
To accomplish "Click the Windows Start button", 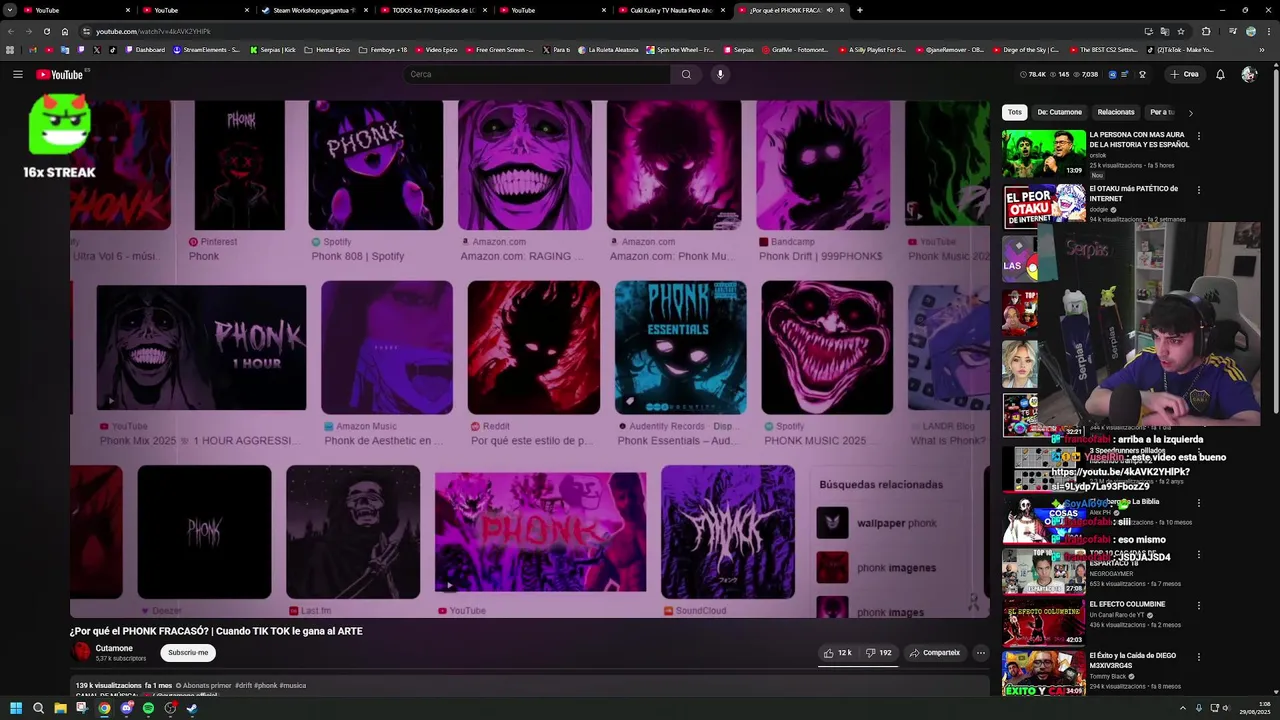I will 16,708.
